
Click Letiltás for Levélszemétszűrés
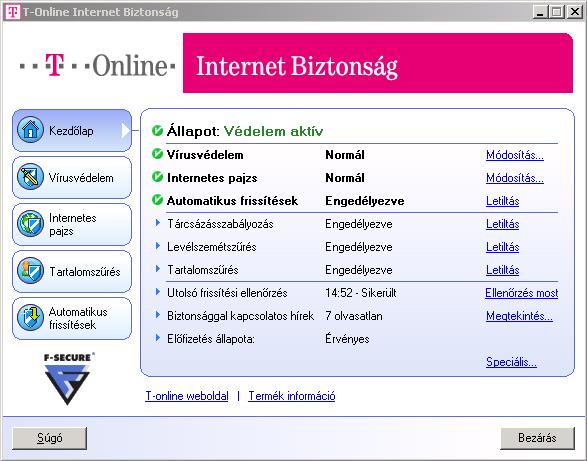(x=502, y=247)
